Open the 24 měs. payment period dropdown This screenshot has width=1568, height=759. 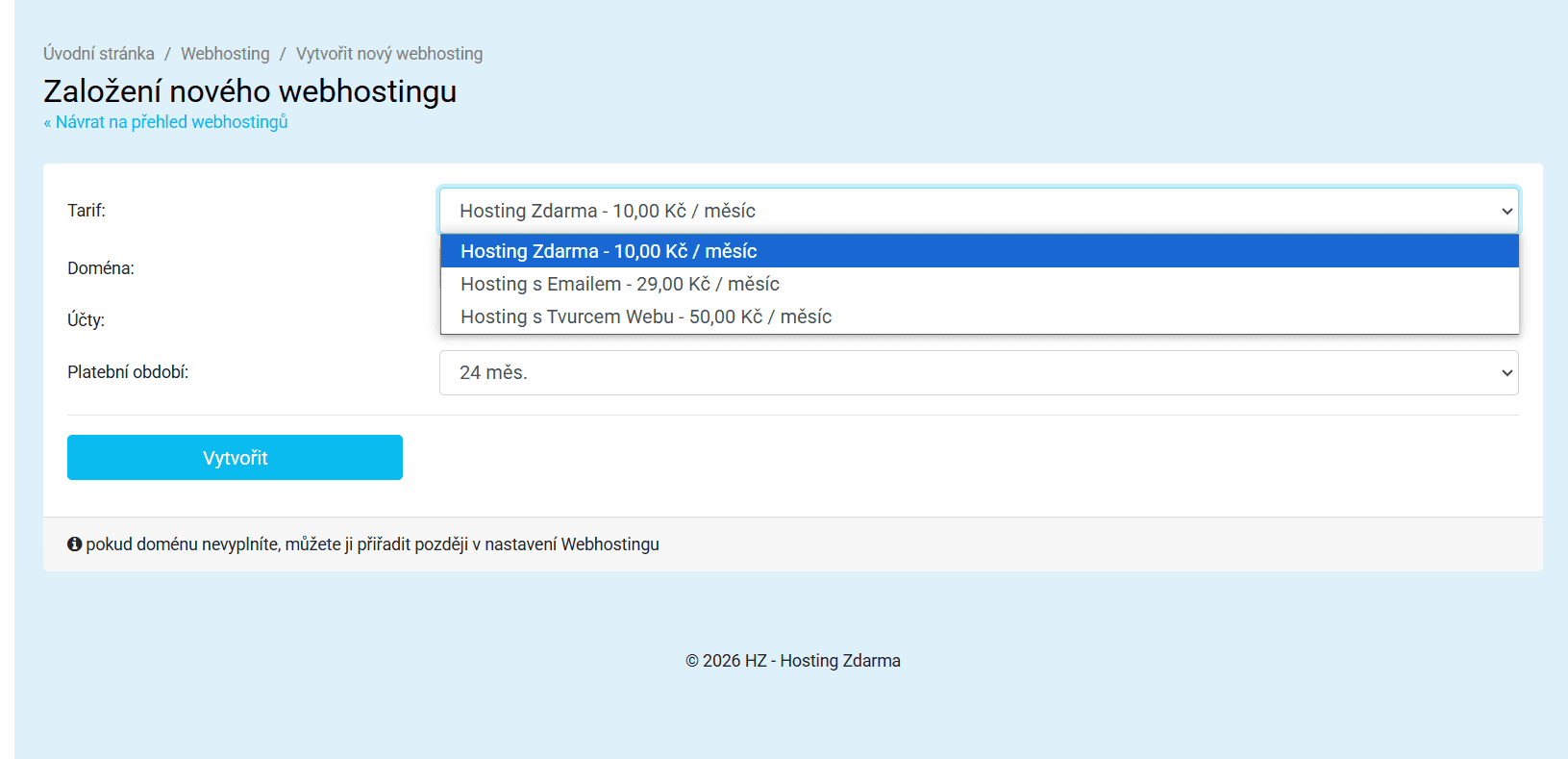(x=961, y=373)
